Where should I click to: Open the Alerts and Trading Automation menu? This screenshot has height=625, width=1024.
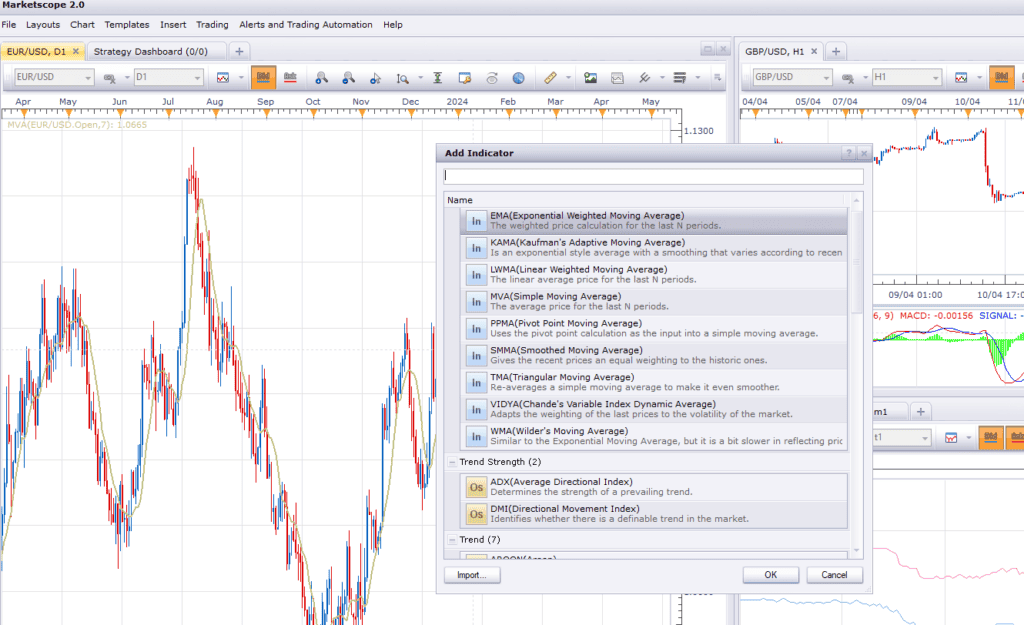coord(305,24)
